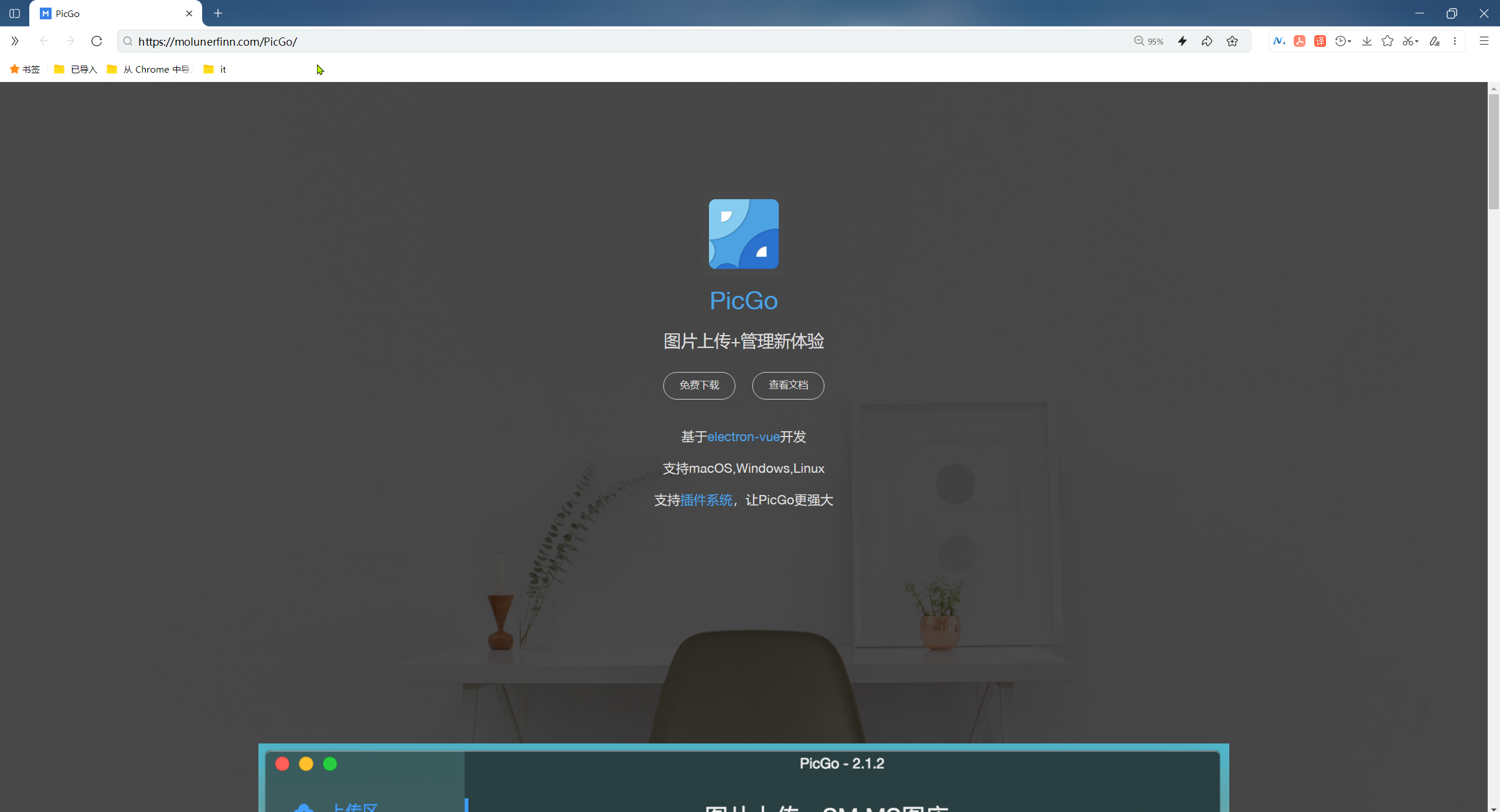Open the blue N extension
This screenshot has width=1500, height=812.
click(1279, 41)
